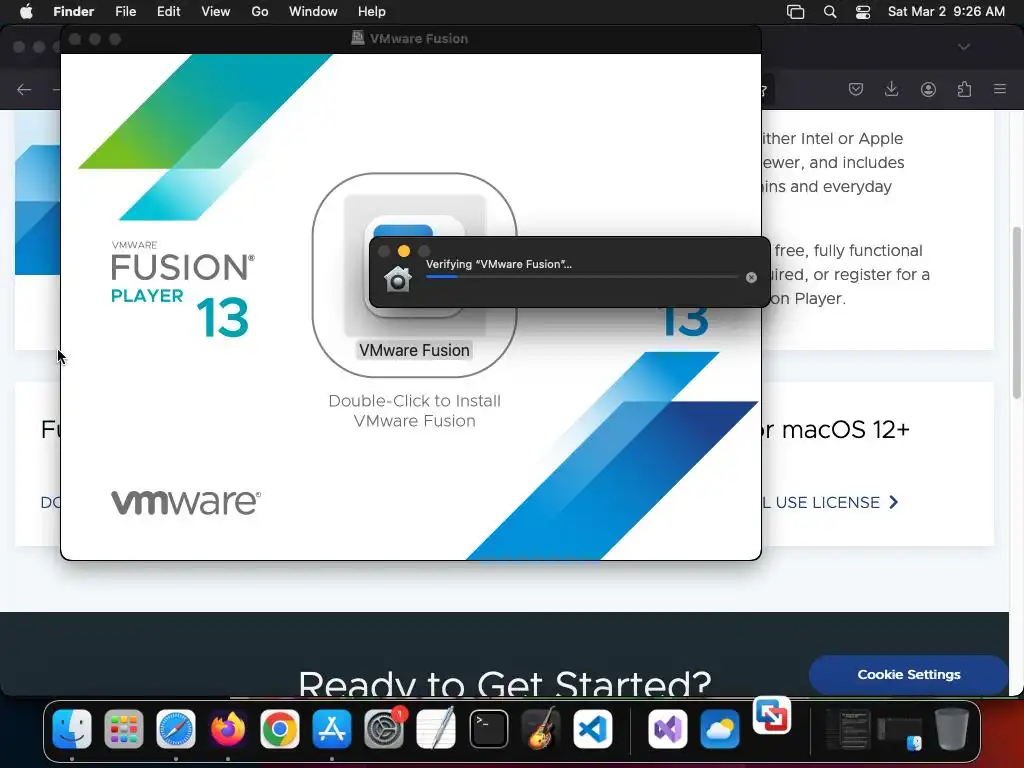Click the Firefox page vertical scrollbar
Screen dimensions: 1024x768
tap(1017, 312)
